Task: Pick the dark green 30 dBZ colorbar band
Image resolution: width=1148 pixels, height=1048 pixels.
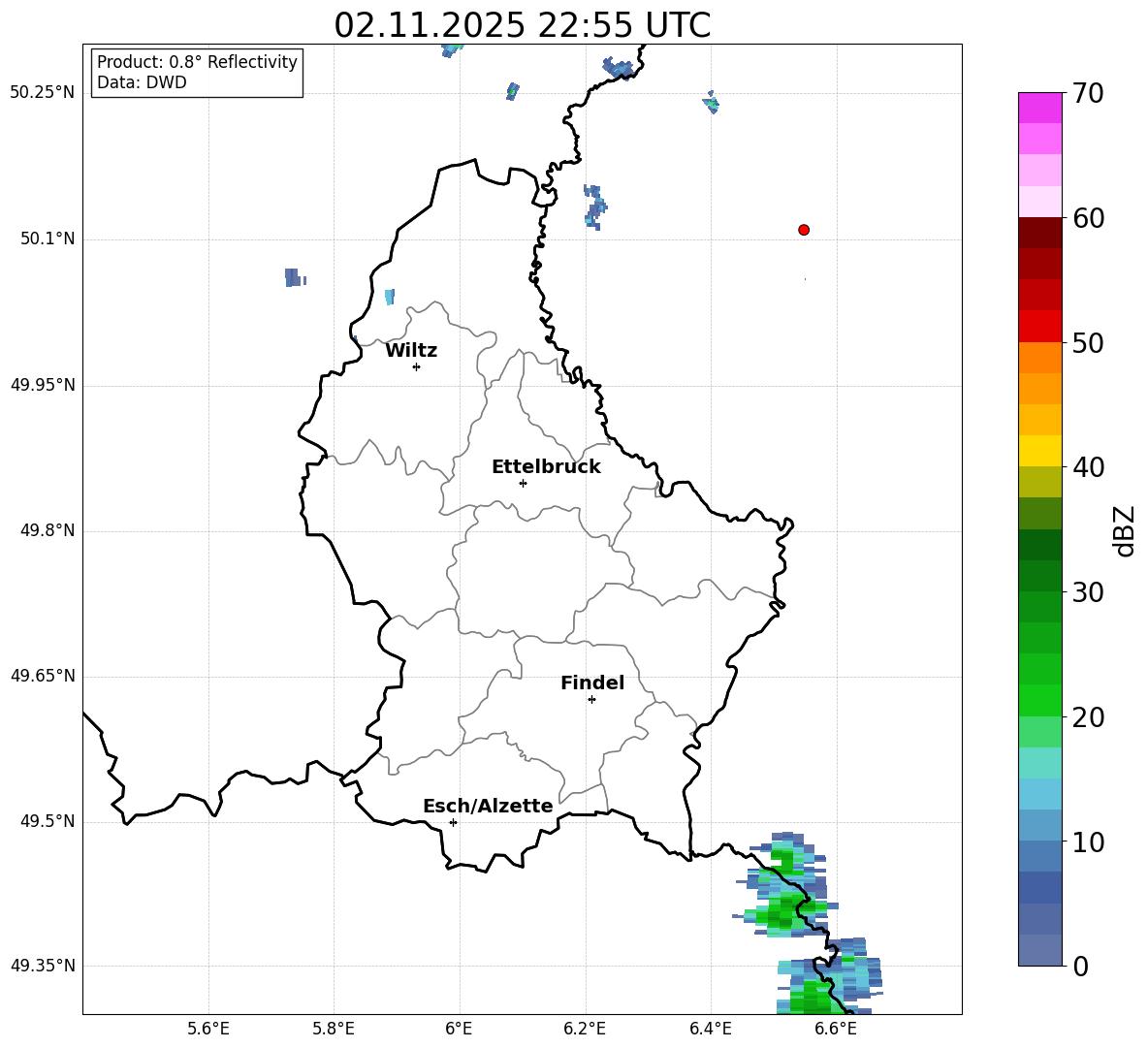Action: tap(1039, 575)
